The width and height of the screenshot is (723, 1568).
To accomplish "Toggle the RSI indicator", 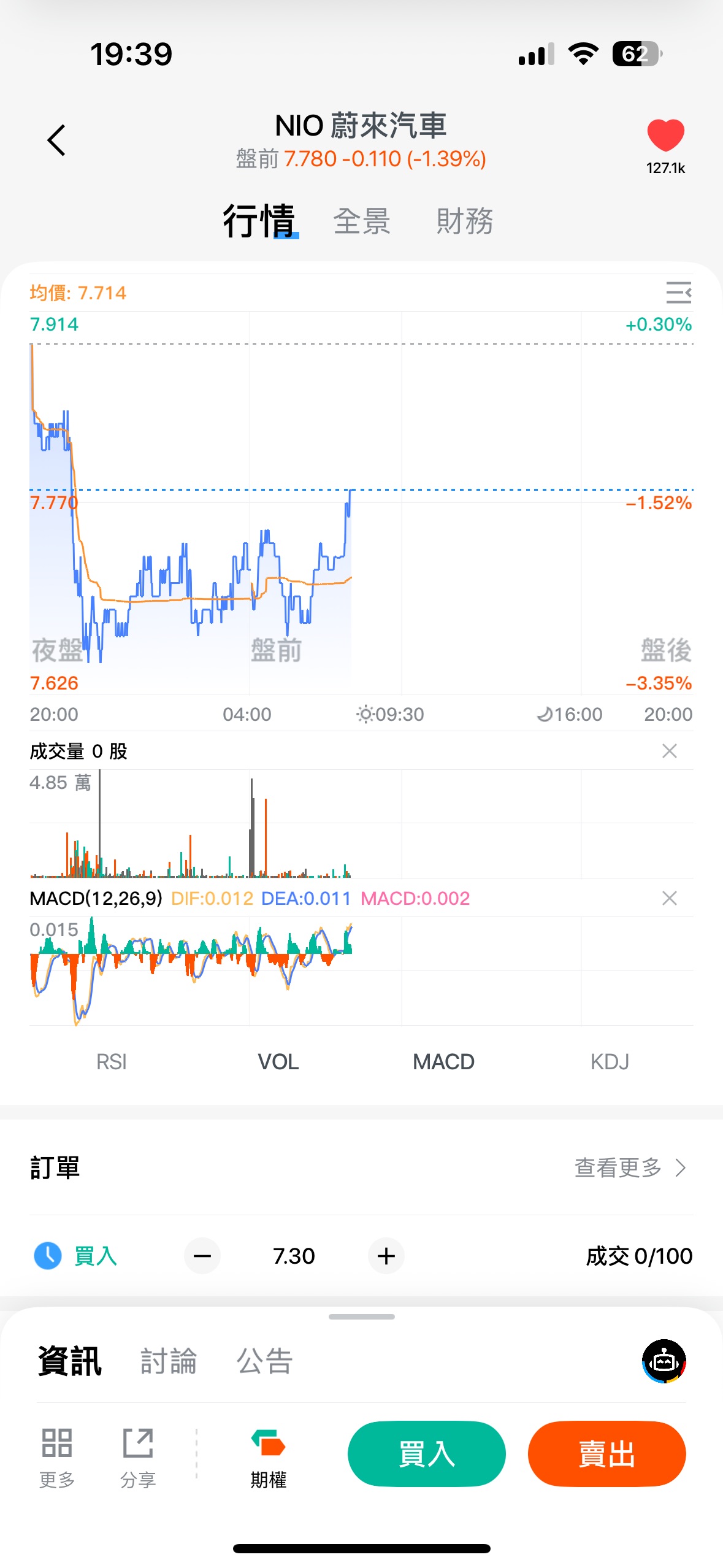I will click(x=112, y=1061).
